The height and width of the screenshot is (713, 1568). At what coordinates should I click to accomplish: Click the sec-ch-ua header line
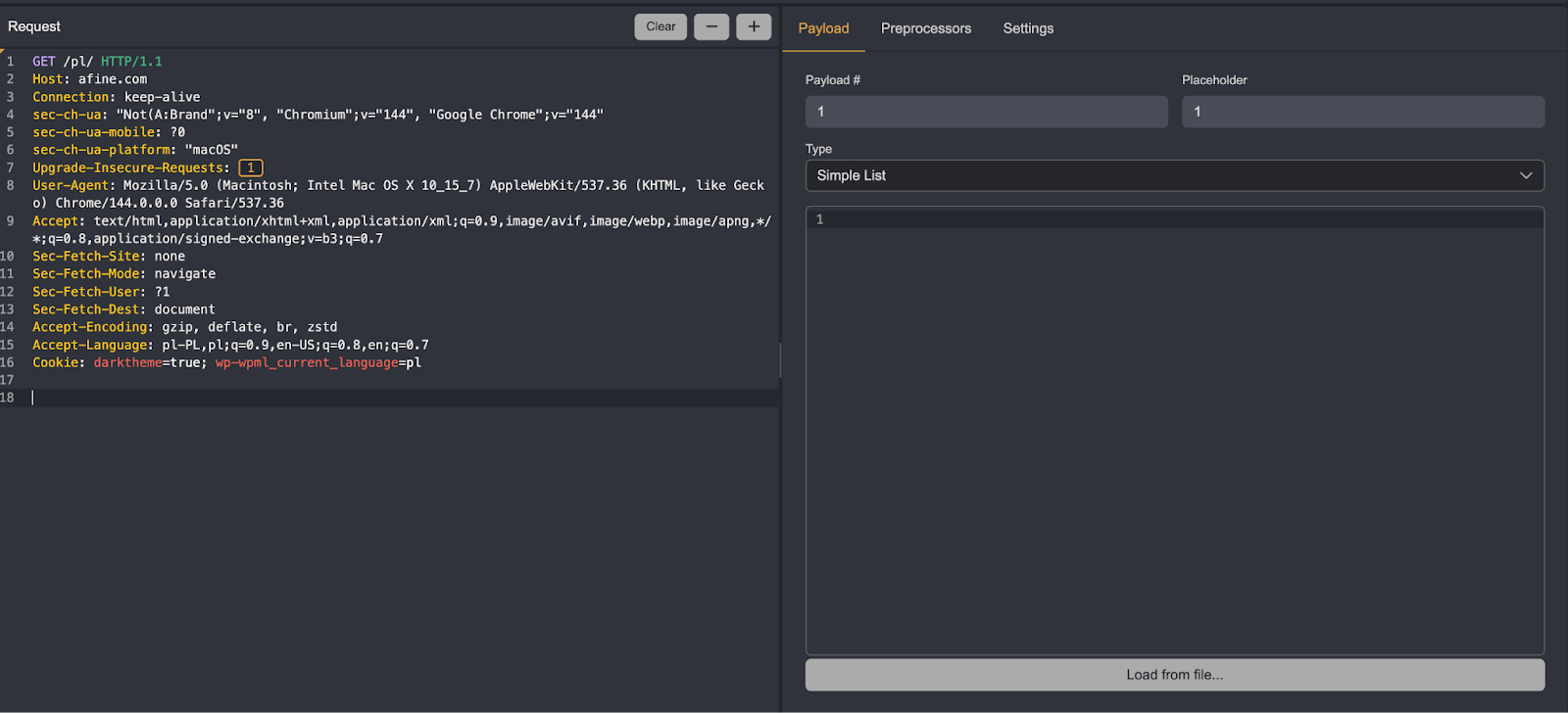[x=318, y=115]
